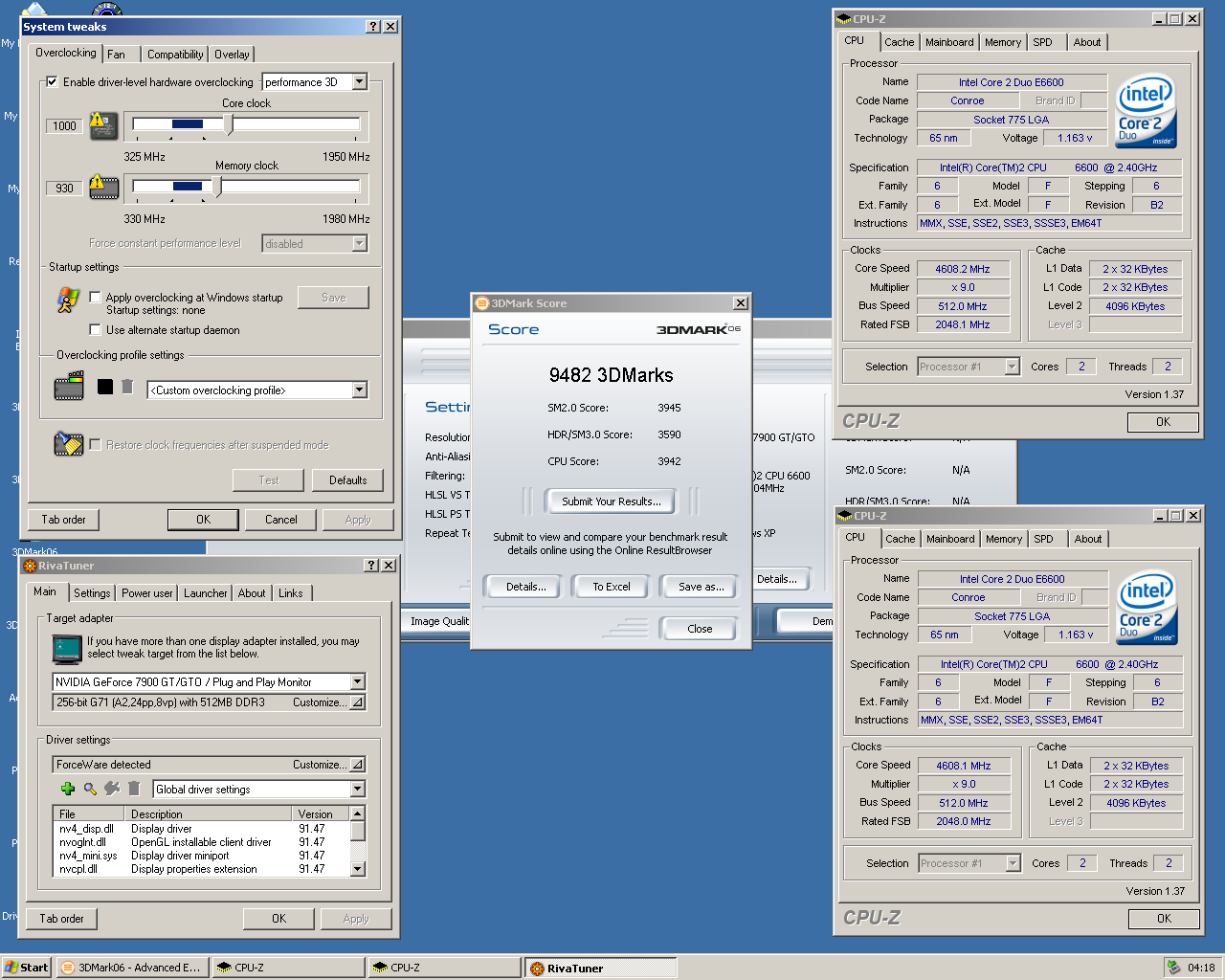This screenshot has height=980, width=1225.
Task: Delete overclocking profile using trash icon
Action: click(x=127, y=387)
